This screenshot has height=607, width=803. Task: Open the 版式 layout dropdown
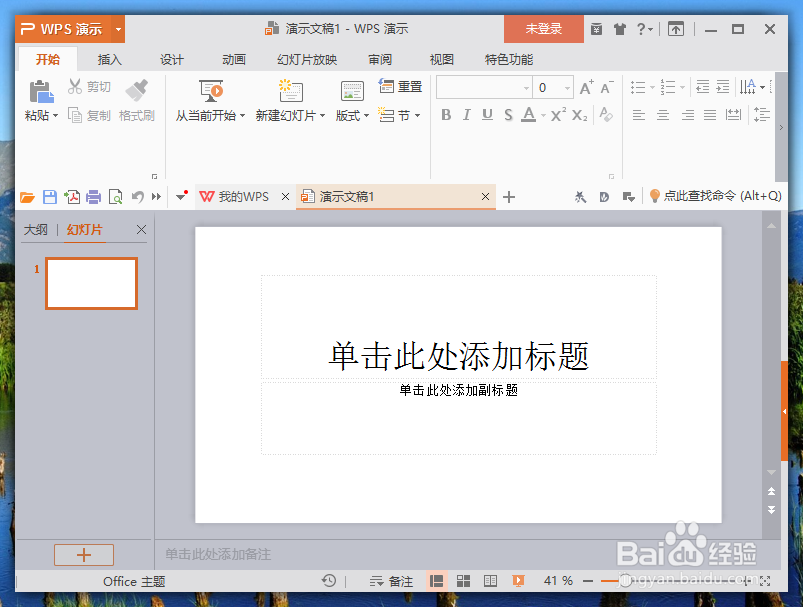pyautogui.click(x=352, y=116)
